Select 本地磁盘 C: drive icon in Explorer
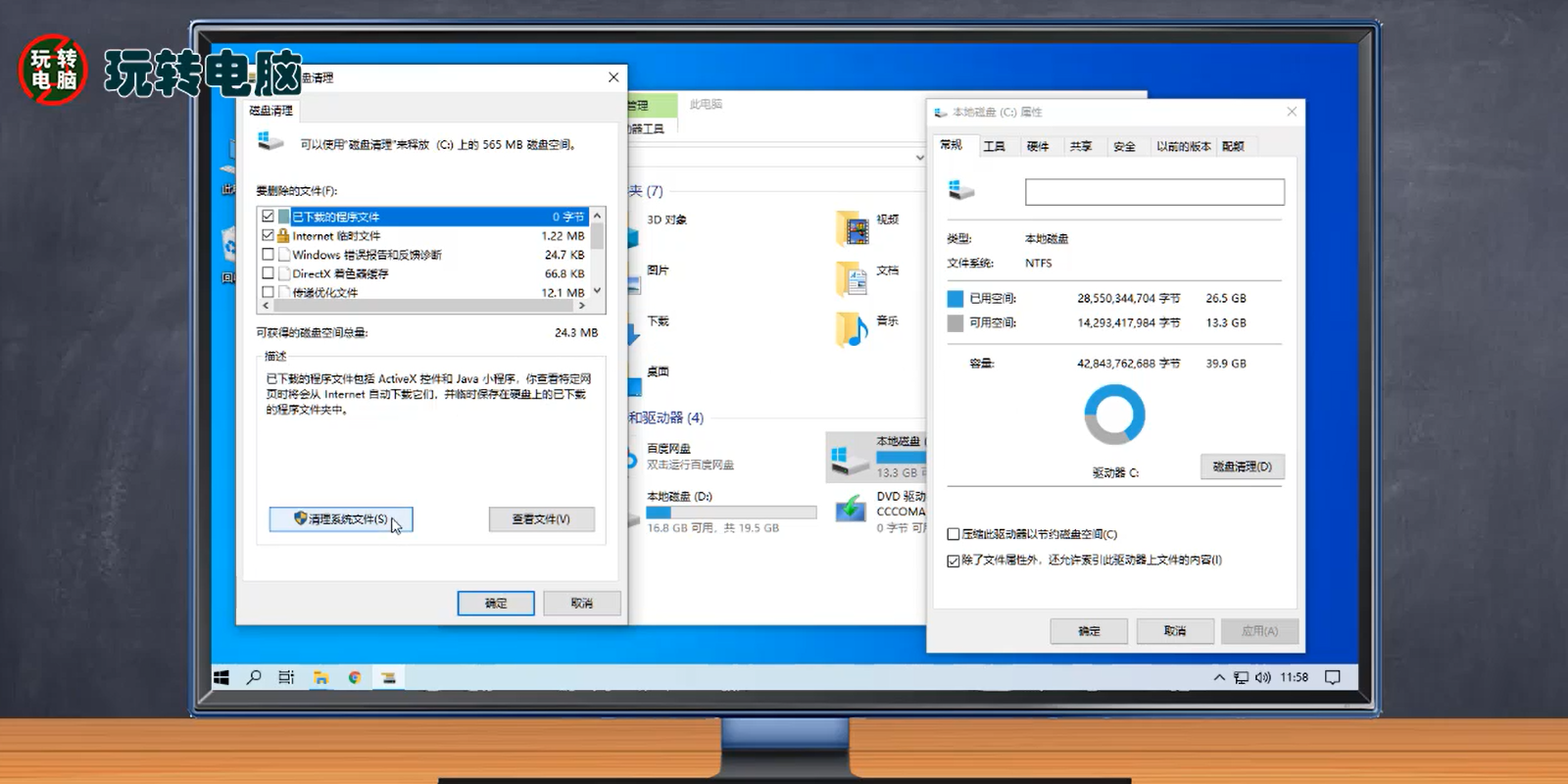1568x784 pixels. [x=849, y=459]
